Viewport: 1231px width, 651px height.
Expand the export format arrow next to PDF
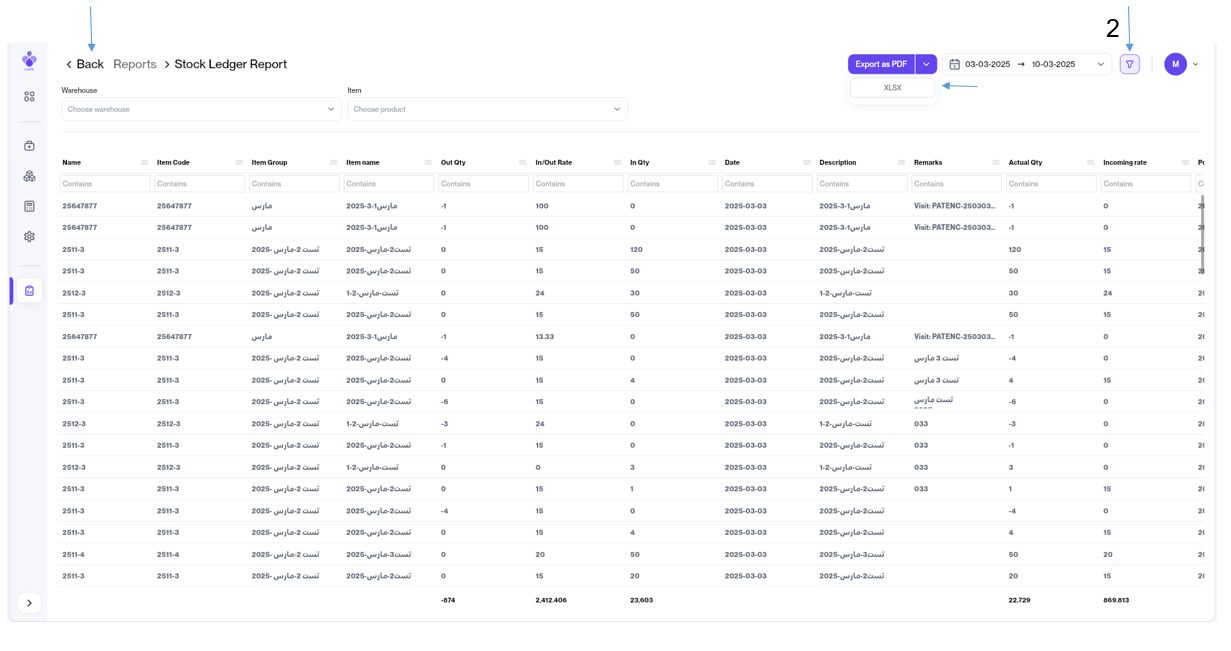[x=926, y=64]
